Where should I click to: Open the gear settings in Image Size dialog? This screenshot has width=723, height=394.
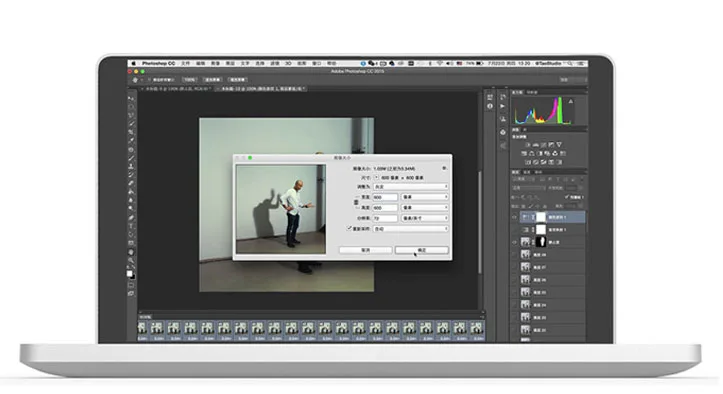coord(444,168)
